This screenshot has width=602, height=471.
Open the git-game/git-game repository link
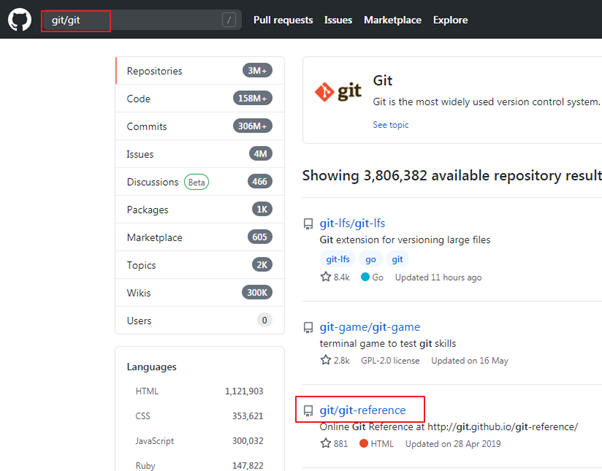point(370,327)
